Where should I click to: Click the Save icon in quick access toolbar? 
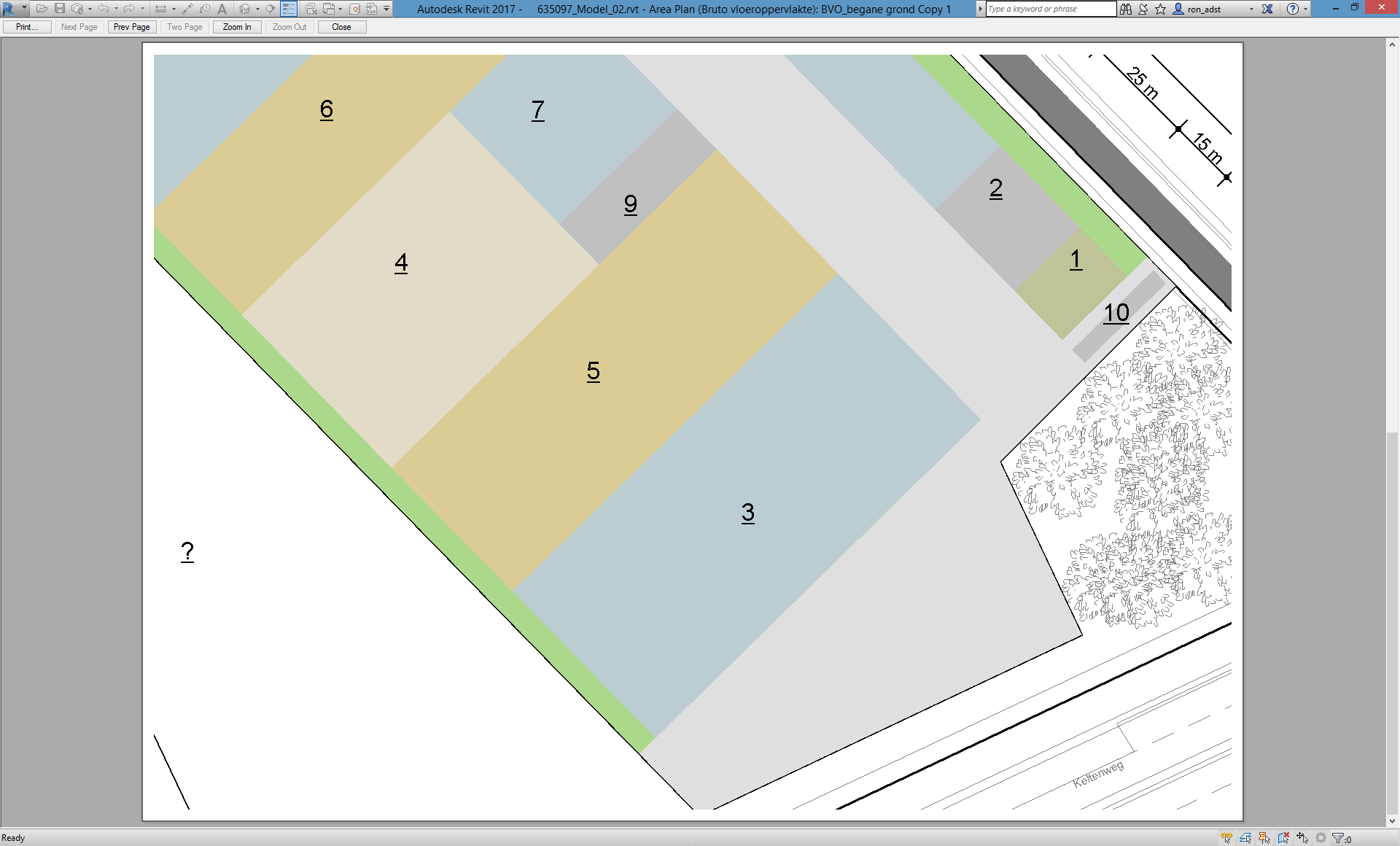[x=60, y=9]
